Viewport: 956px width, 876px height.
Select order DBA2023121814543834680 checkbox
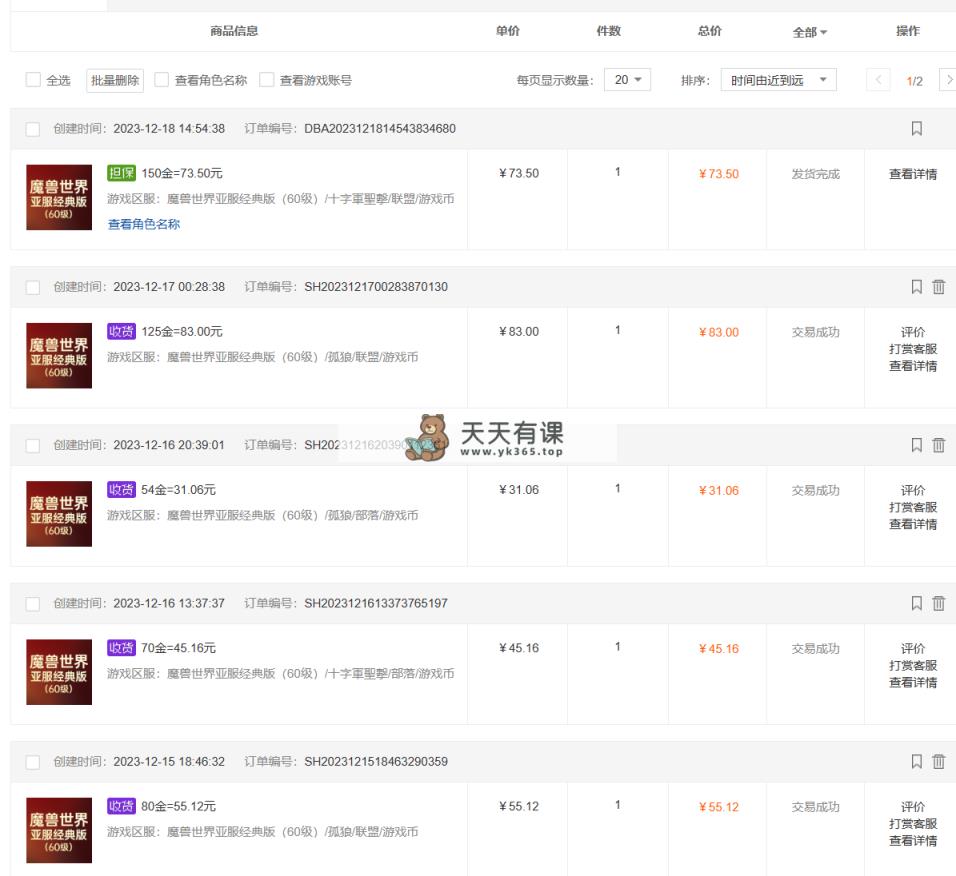click(33, 129)
